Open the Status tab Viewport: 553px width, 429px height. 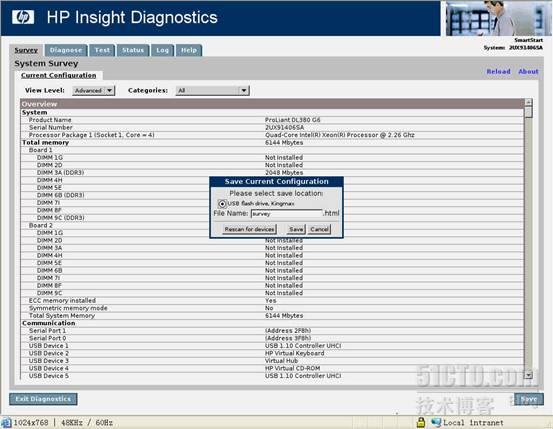point(133,50)
